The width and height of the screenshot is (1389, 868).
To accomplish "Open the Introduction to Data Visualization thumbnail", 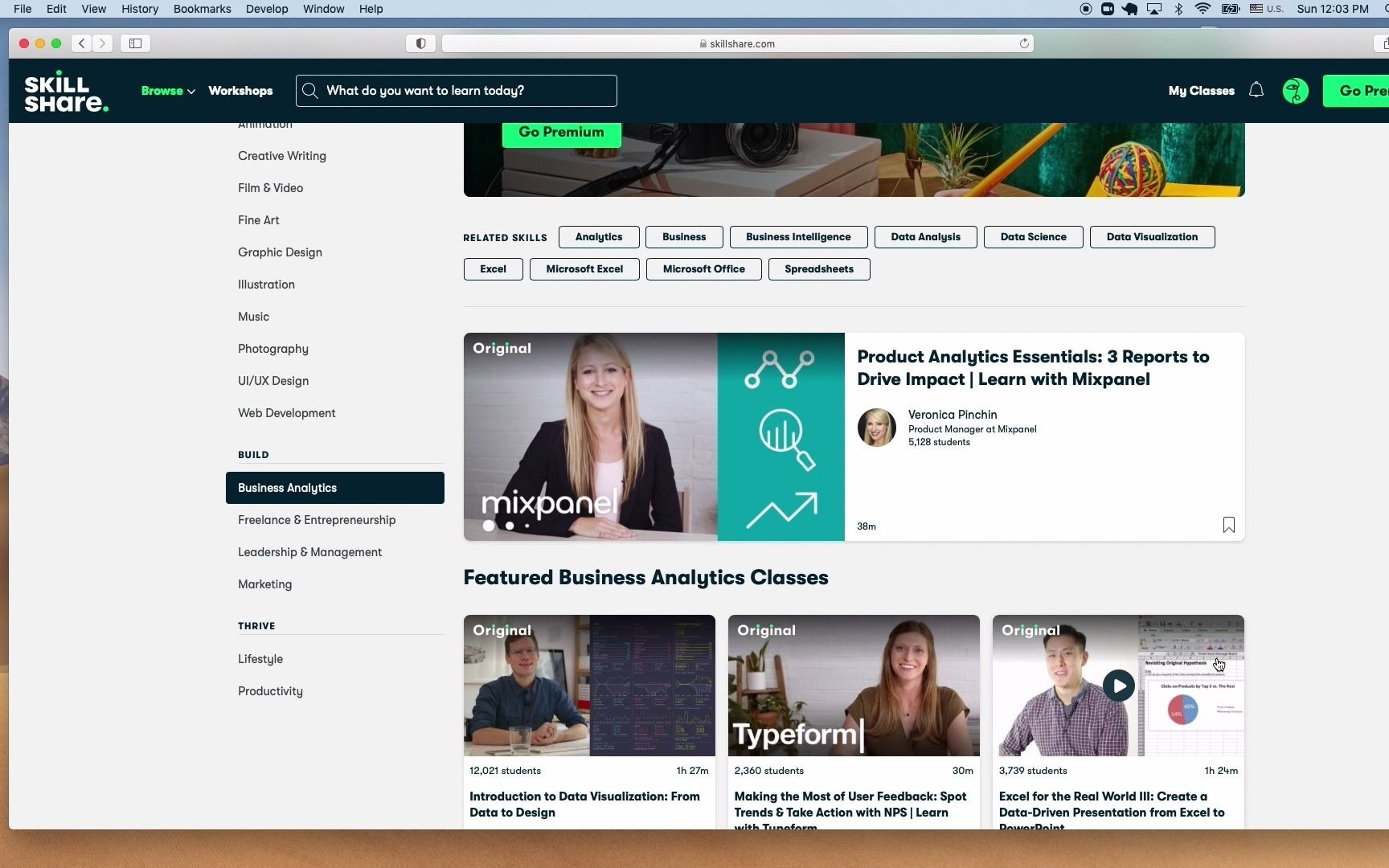I will tap(589, 686).
